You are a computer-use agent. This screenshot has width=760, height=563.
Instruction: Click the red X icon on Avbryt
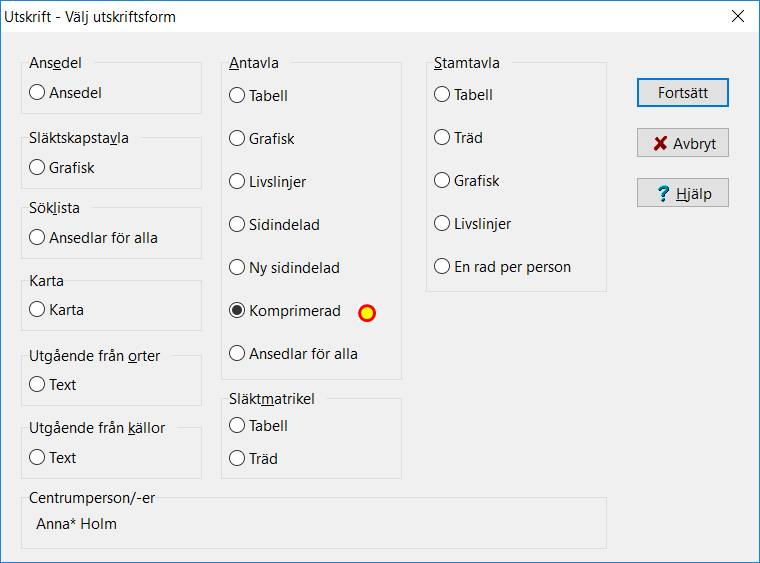[x=660, y=143]
